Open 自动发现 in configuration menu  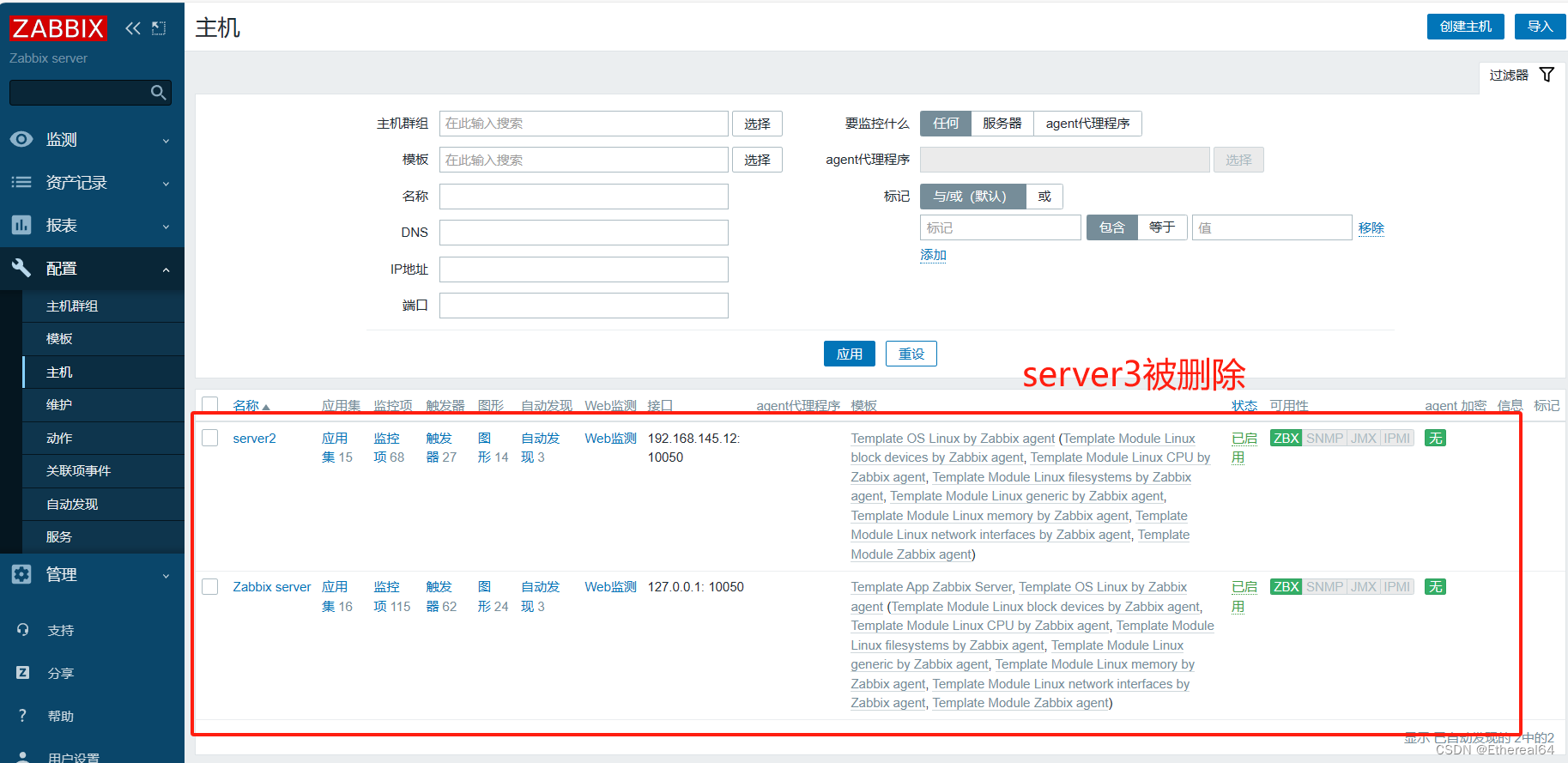pos(72,505)
